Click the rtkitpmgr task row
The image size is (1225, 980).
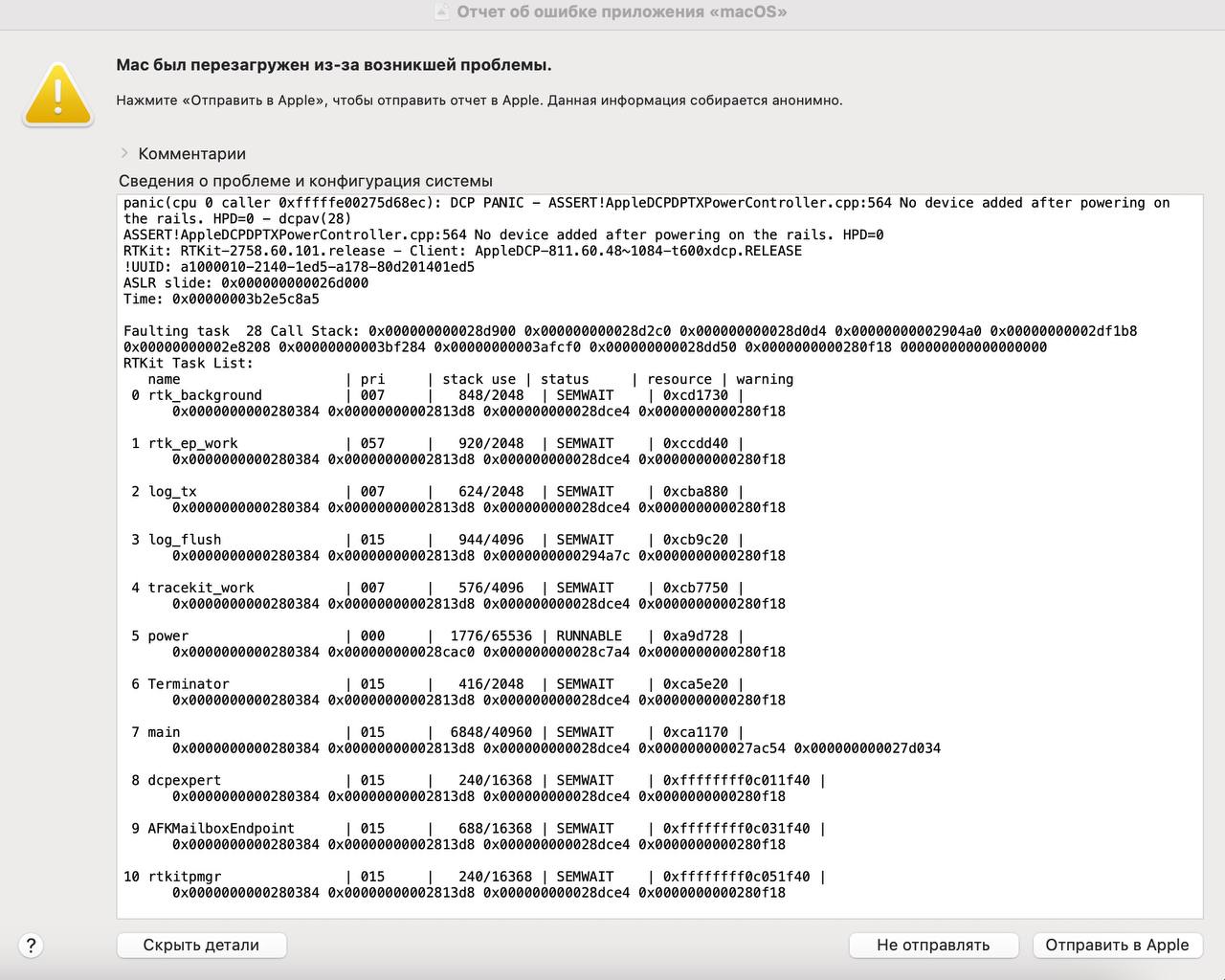(475, 877)
